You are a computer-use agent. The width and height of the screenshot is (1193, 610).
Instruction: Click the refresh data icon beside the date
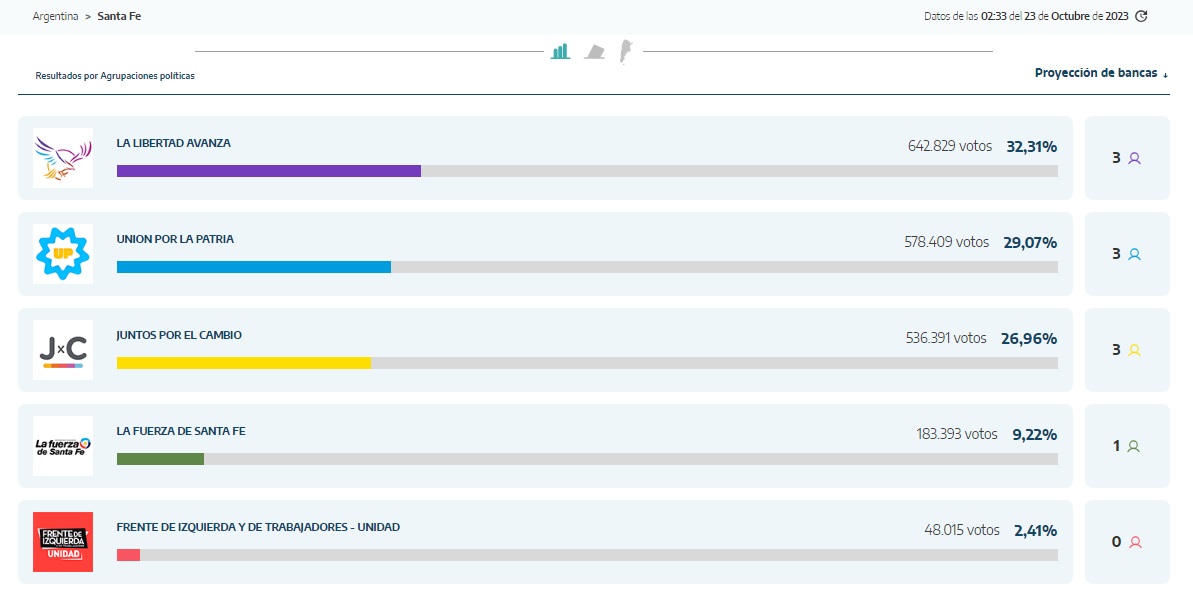1141,16
